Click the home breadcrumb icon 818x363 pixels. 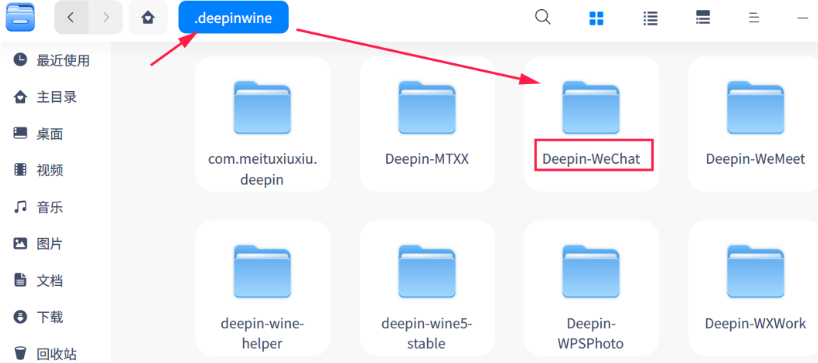click(x=148, y=18)
